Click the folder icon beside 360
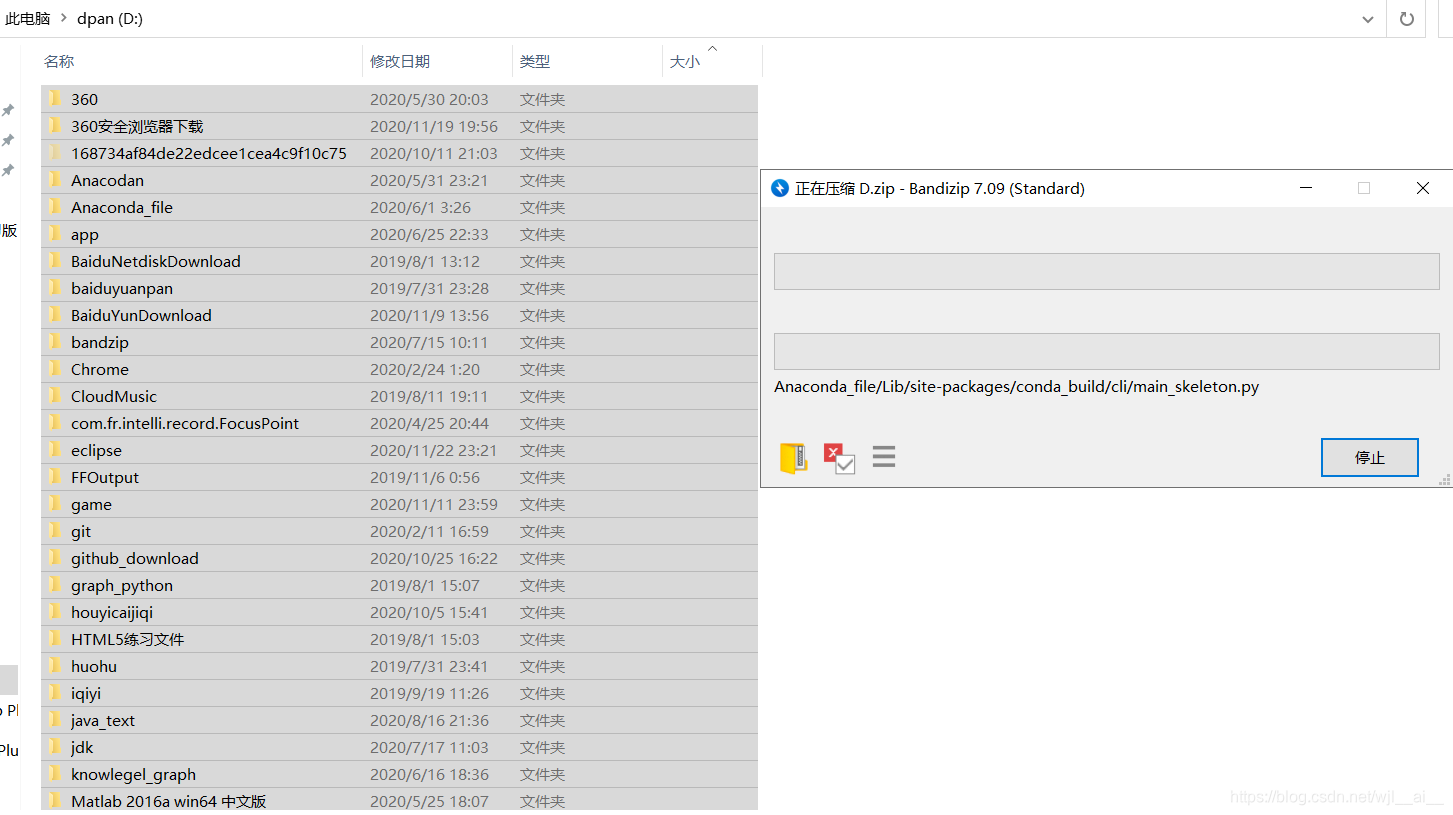The width and height of the screenshot is (1453, 815). pyautogui.click(x=55, y=99)
